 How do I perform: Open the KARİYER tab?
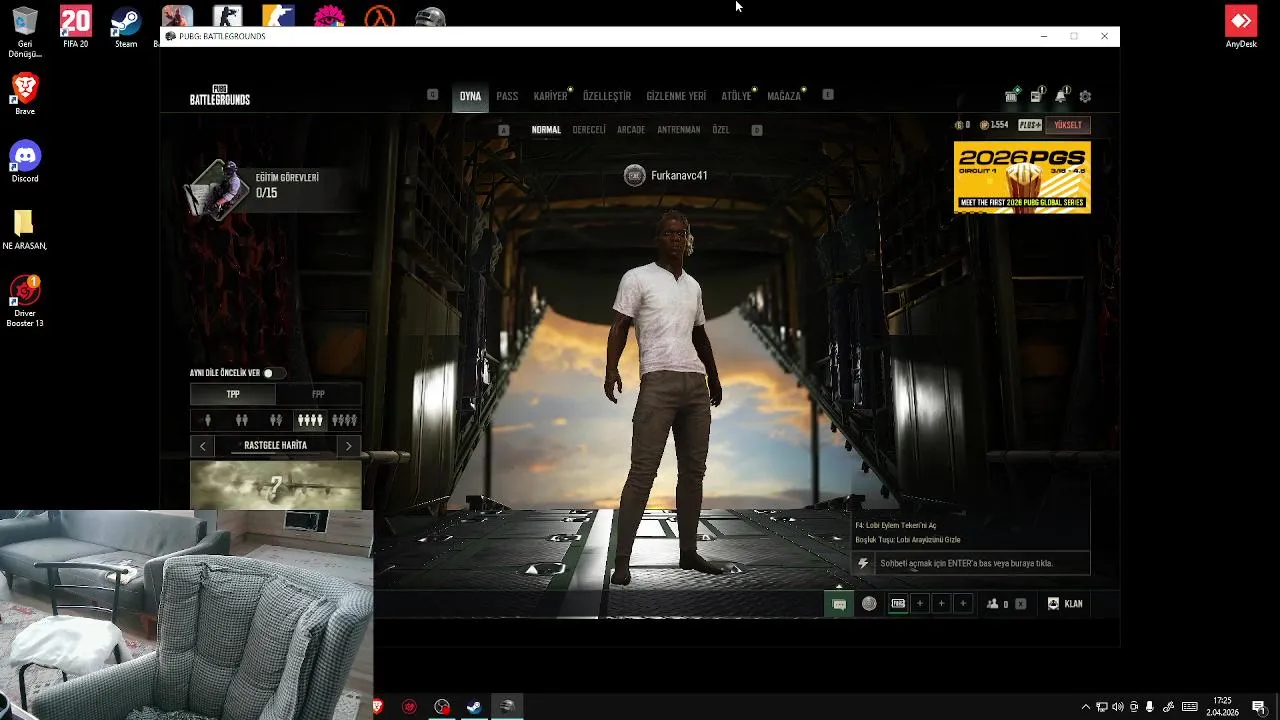click(x=550, y=96)
